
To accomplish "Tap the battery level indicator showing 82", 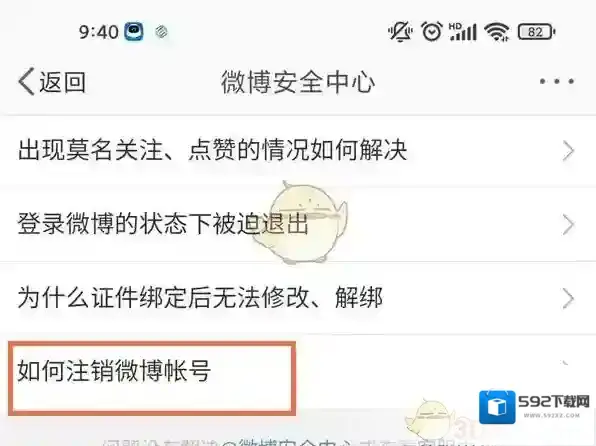I will pos(536,32).
